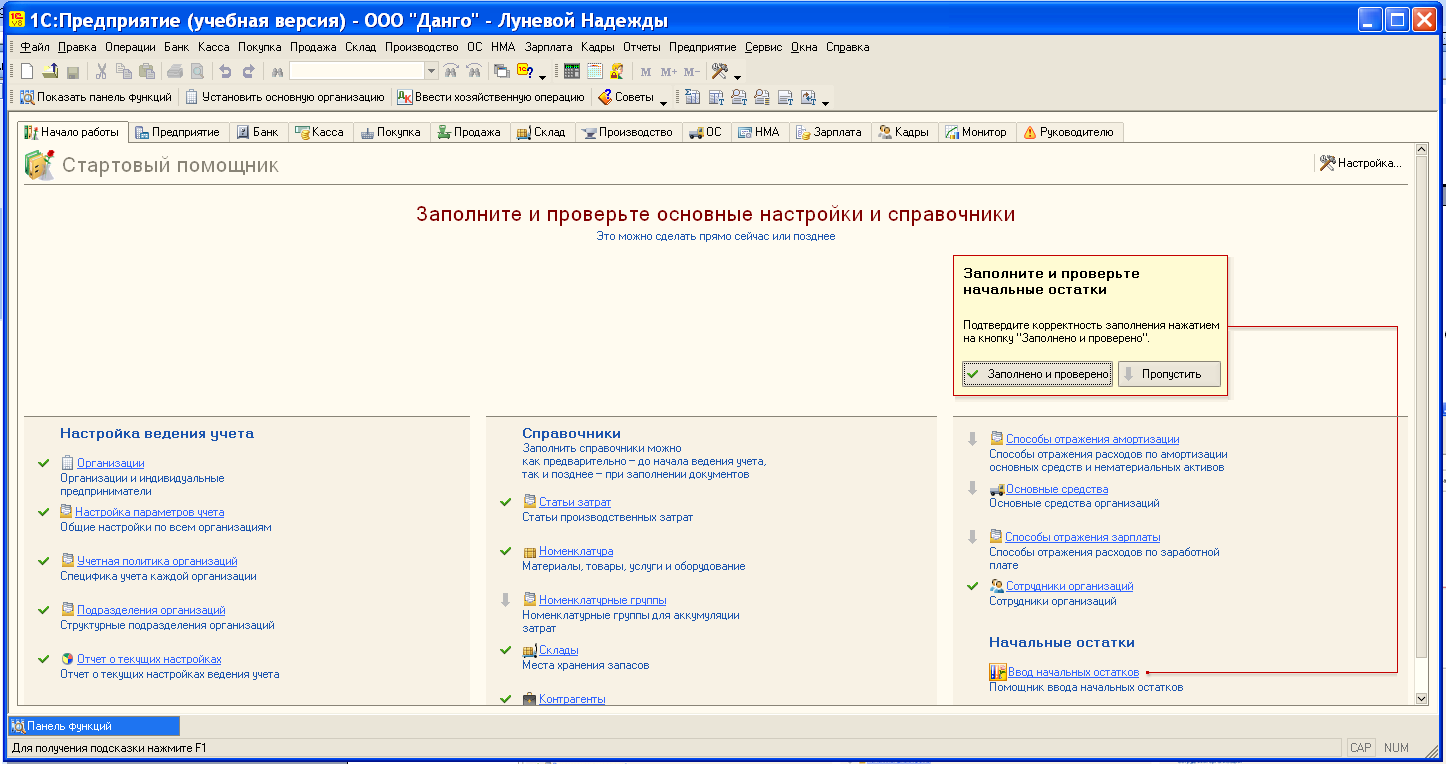Viewport: 1446px width, 764px height.
Task: Switch to the Производство tab
Action: 627,132
